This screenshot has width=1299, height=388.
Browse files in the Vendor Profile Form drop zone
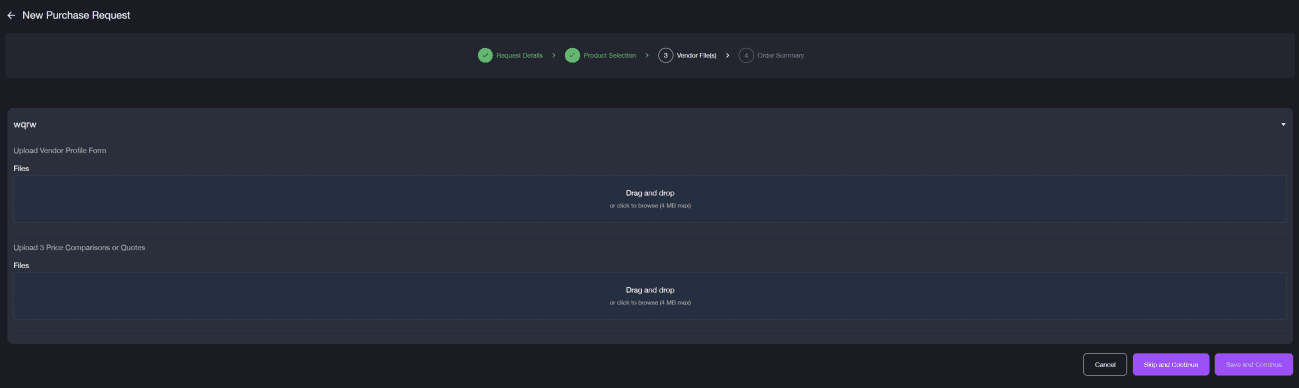click(650, 199)
